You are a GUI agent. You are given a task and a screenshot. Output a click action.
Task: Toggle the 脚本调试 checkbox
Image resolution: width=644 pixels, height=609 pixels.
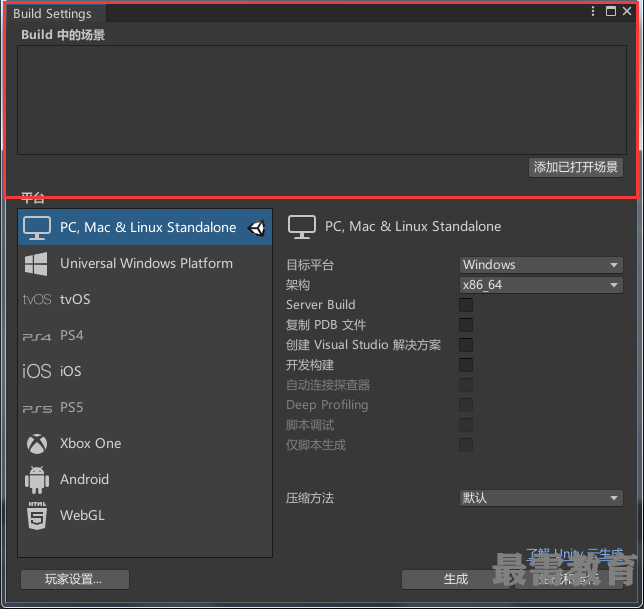coord(466,425)
